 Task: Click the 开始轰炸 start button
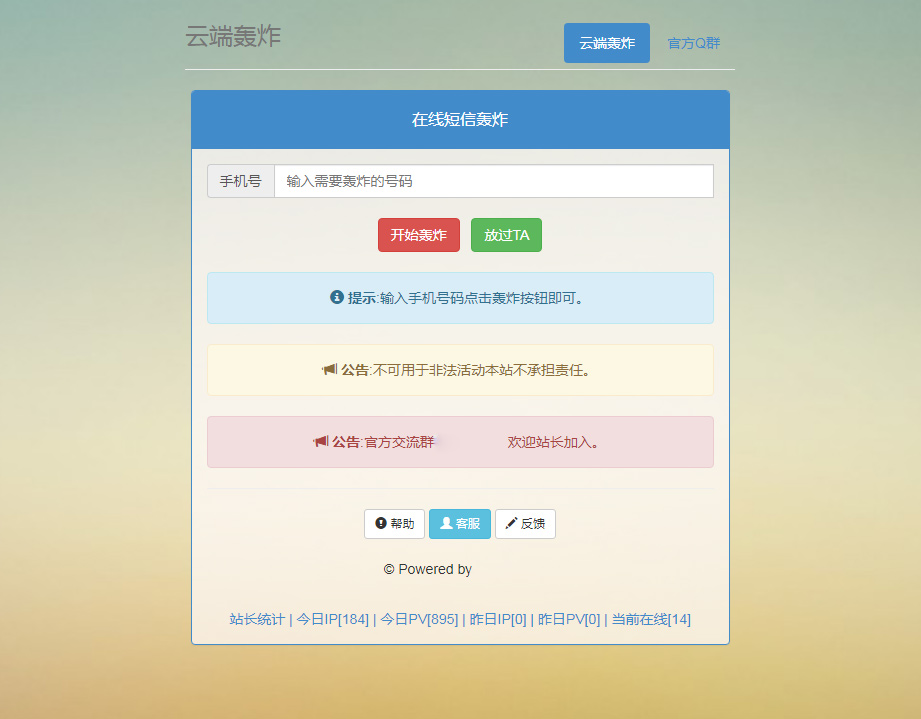(x=418, y=235)
